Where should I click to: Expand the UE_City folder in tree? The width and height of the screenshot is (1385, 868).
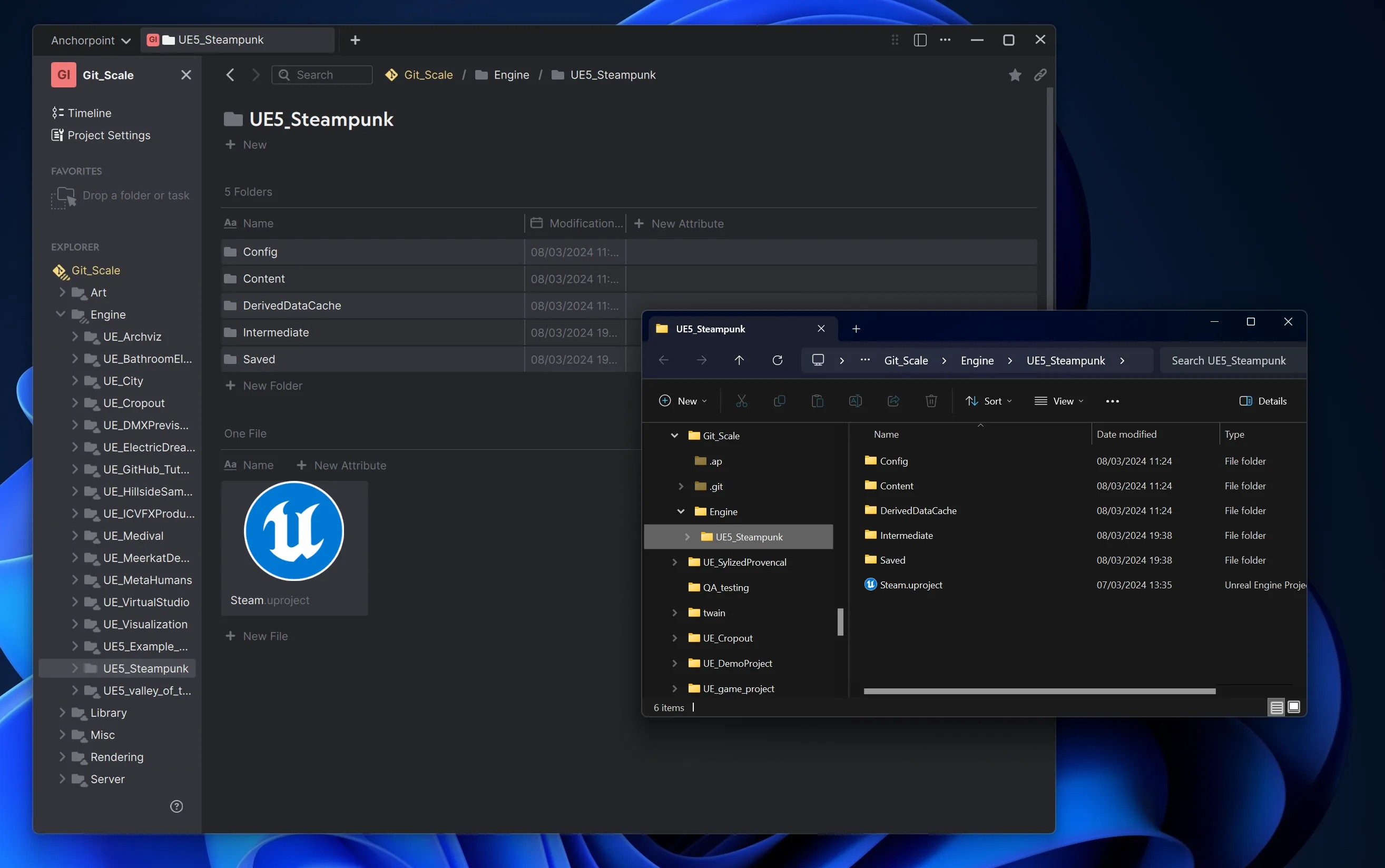pos(75,381)
